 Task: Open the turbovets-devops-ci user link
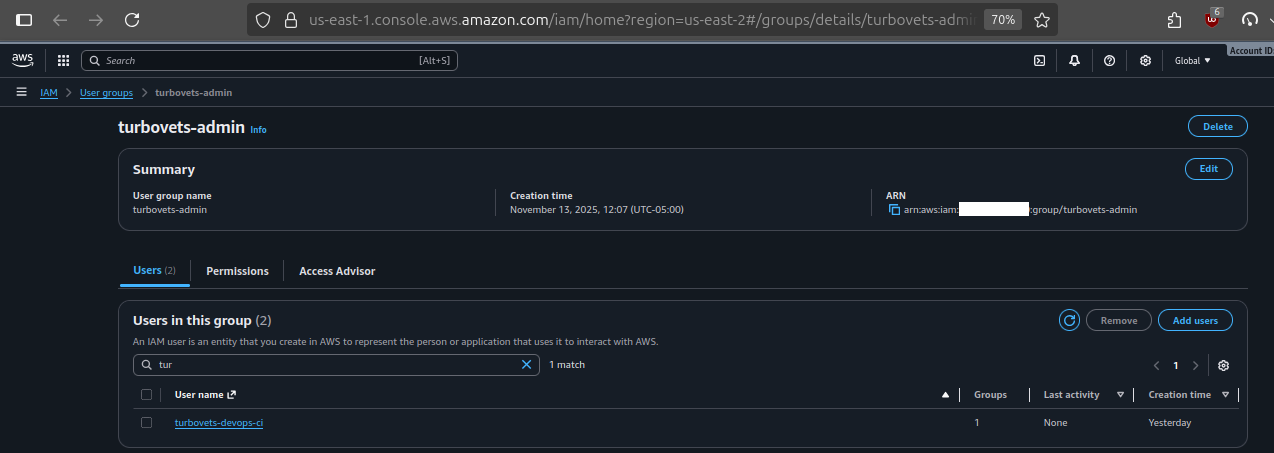(218, 423)
